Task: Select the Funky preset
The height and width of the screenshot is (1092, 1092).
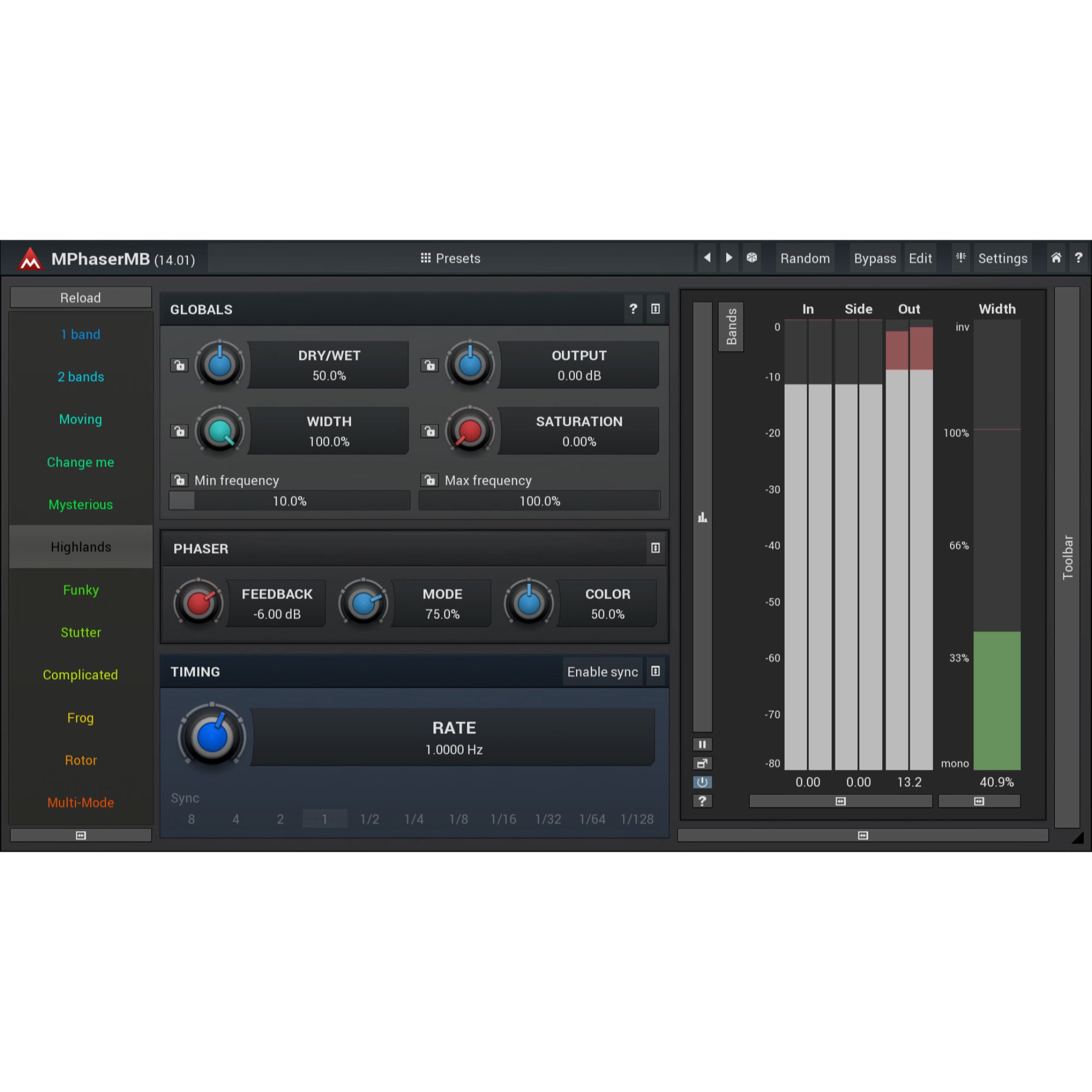Action: (x=81, y=590)
